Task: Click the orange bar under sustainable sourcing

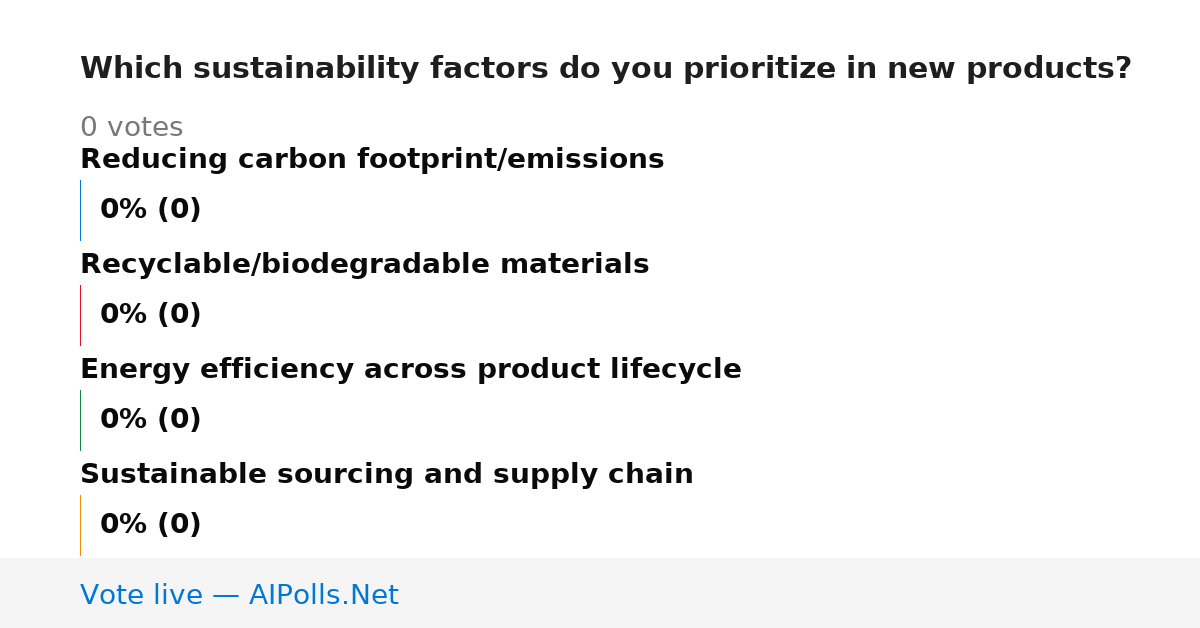Action: pyautogui.click(x=80, y=525)
